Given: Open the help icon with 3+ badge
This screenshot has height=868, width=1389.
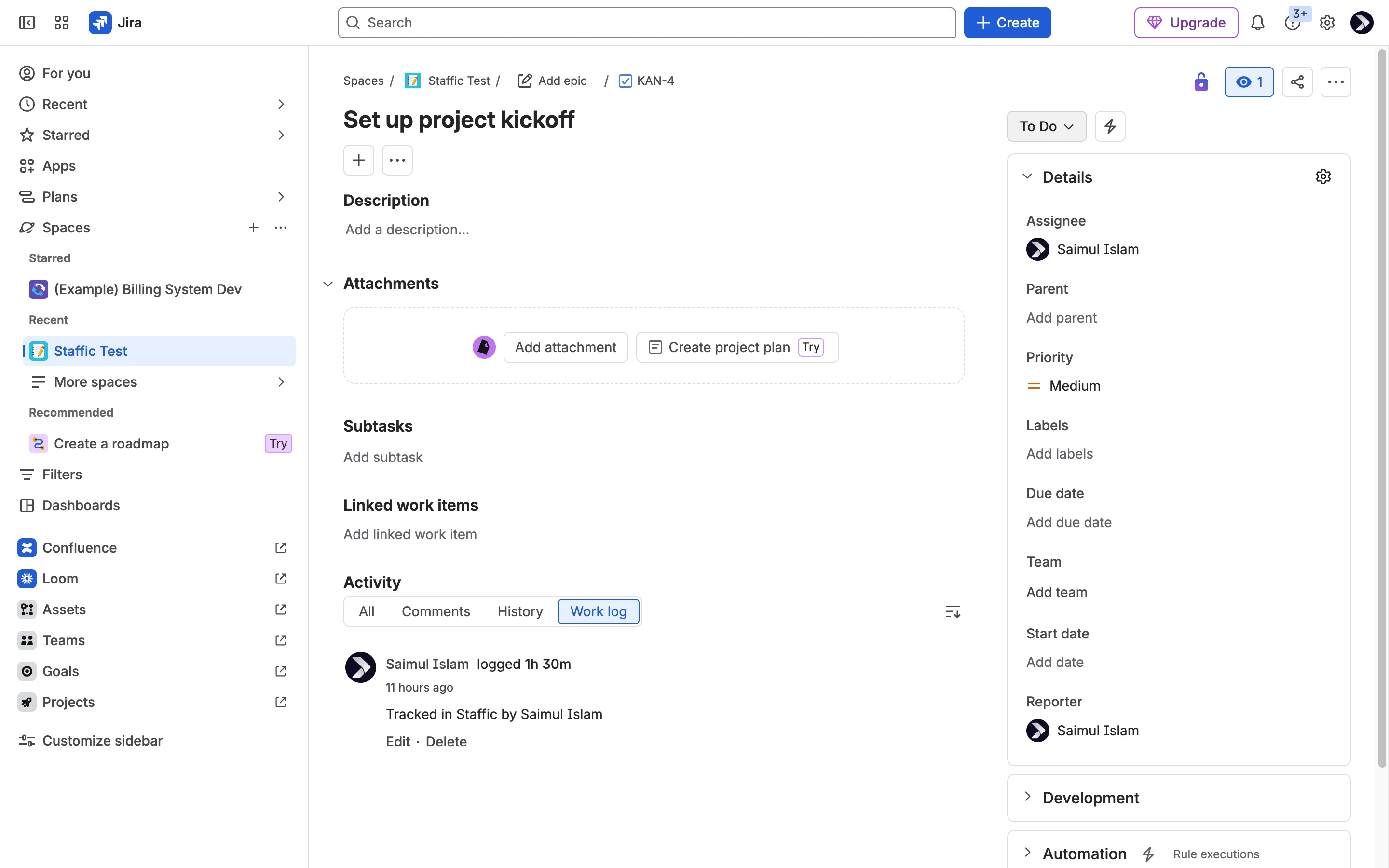Looking at the screenshot, I should point(1293,22).
